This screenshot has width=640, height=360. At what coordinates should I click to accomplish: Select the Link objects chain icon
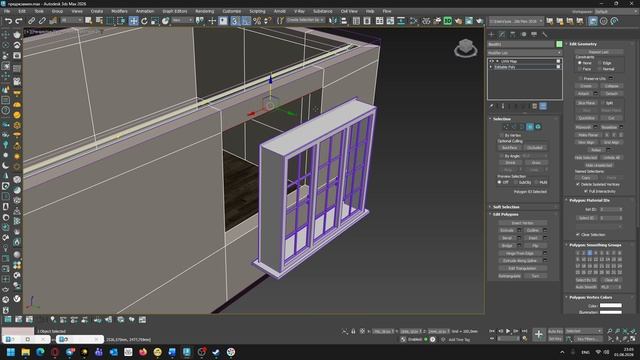32,21
